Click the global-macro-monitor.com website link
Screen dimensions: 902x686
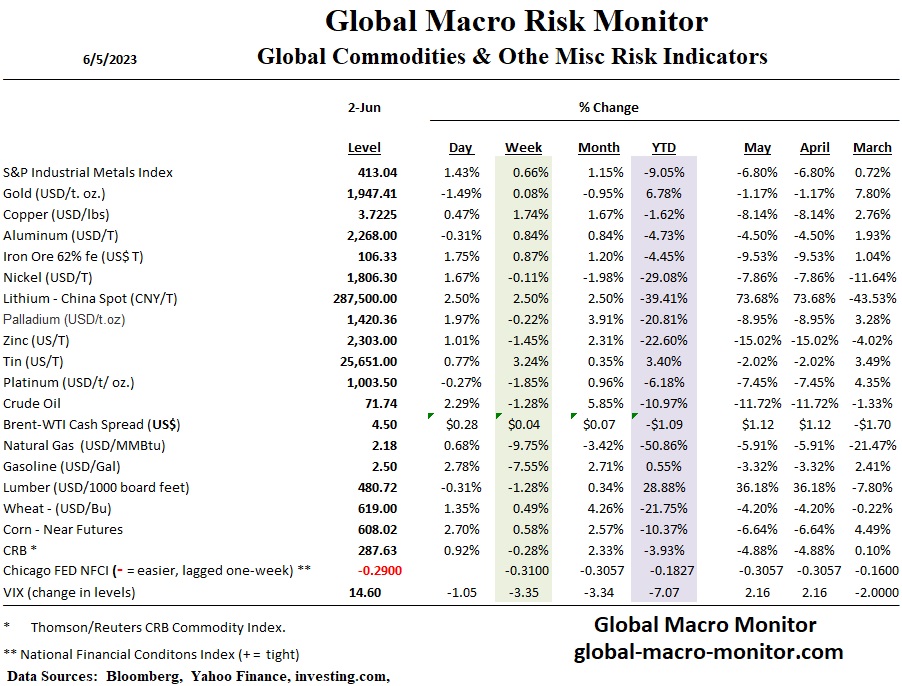[708, 652]
